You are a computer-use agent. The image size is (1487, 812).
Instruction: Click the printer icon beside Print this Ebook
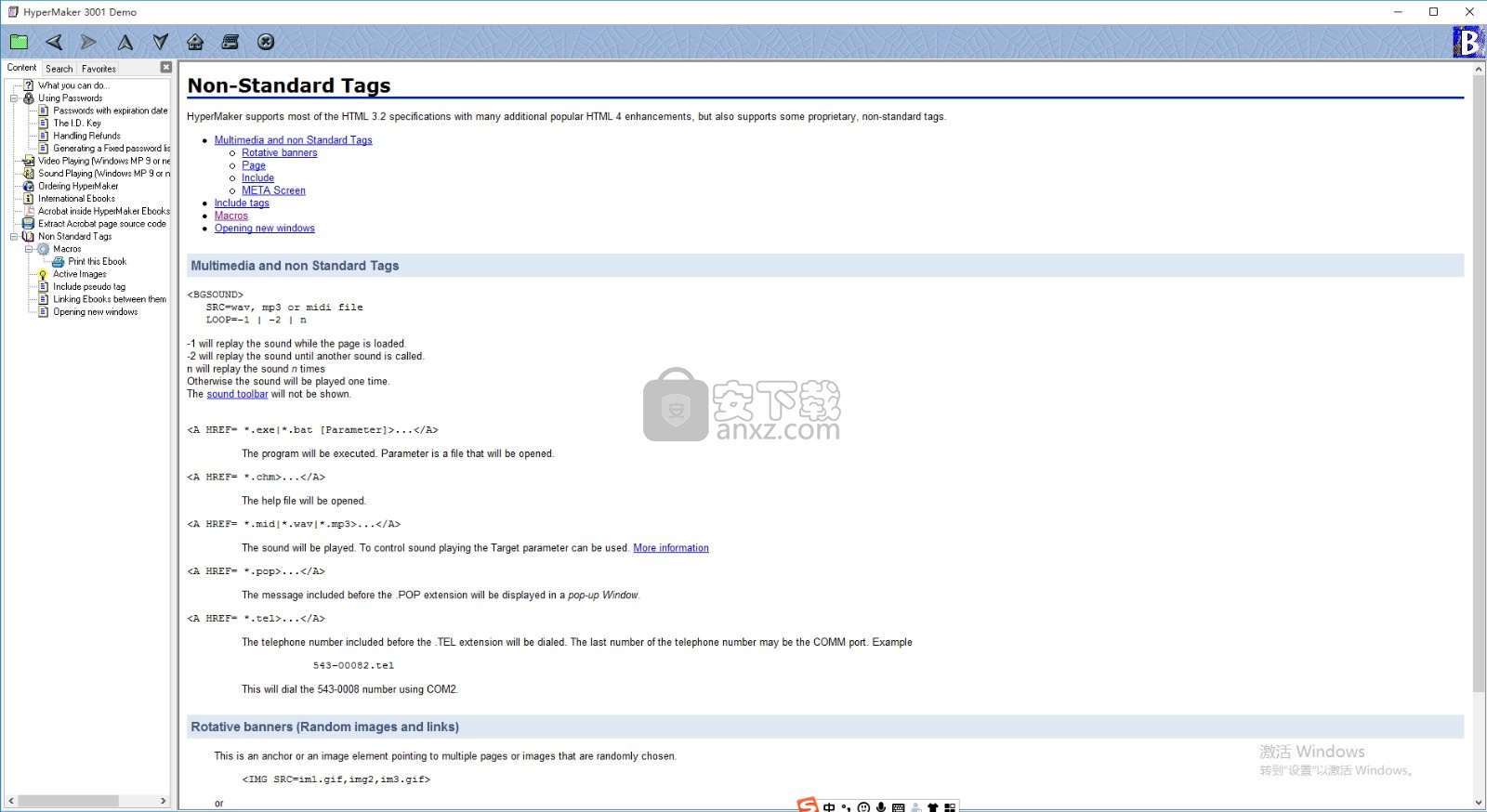click(x=59, y=262)
